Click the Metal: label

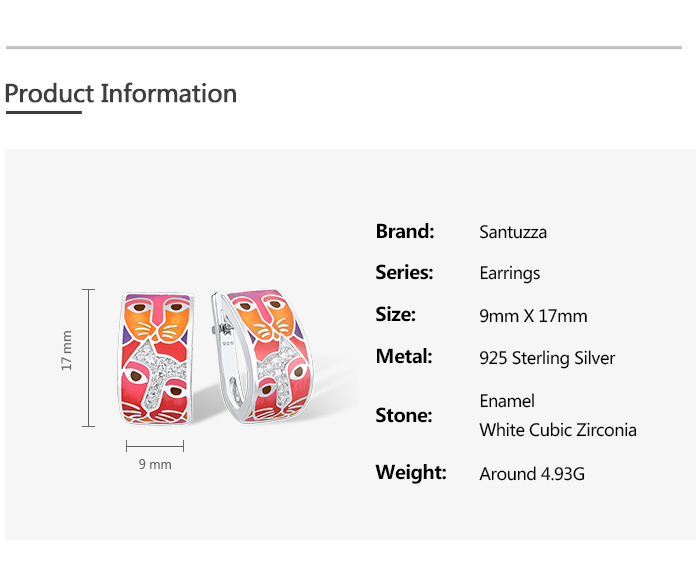(x=404, y=357)
